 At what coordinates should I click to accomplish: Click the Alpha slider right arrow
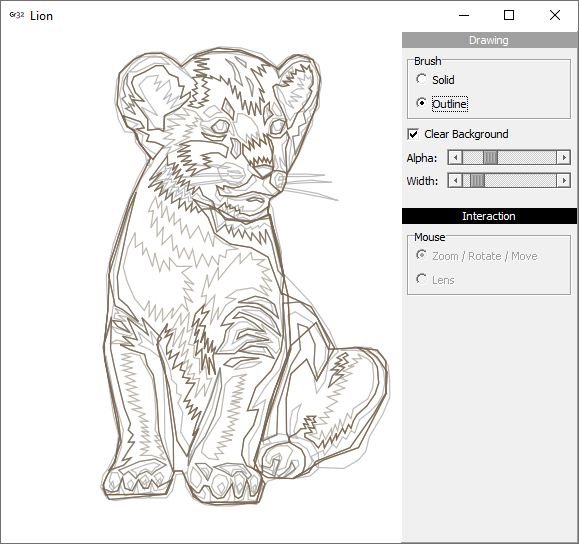click(563, 158)
